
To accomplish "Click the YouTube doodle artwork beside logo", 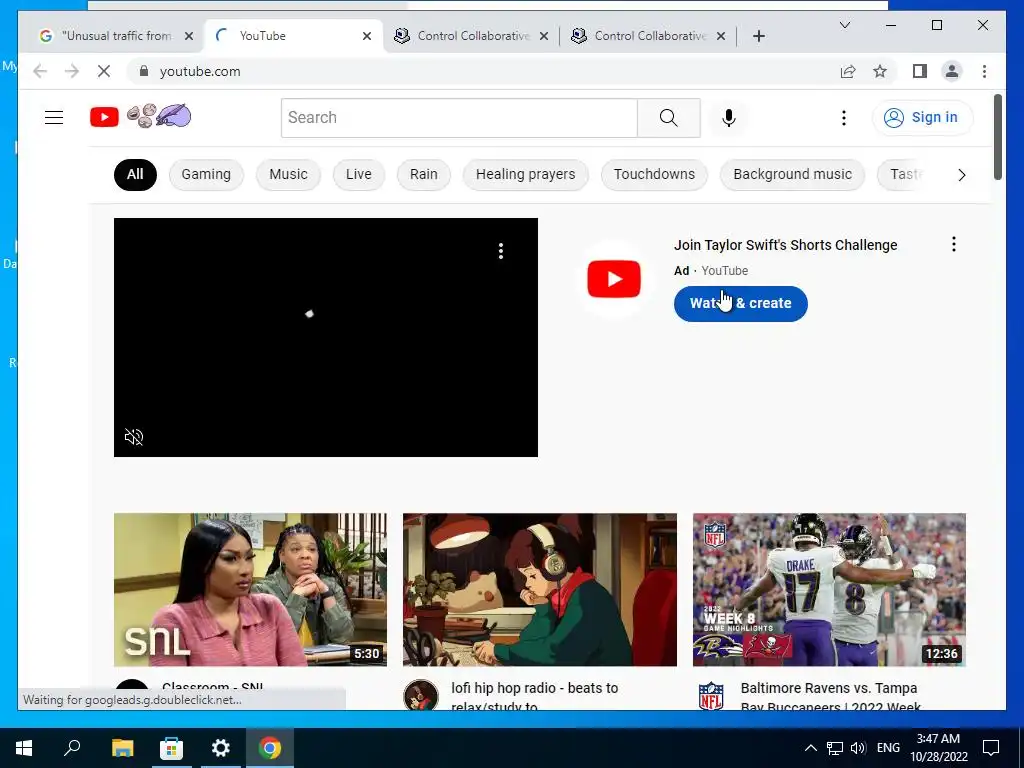I will click(x=159, y=116).
